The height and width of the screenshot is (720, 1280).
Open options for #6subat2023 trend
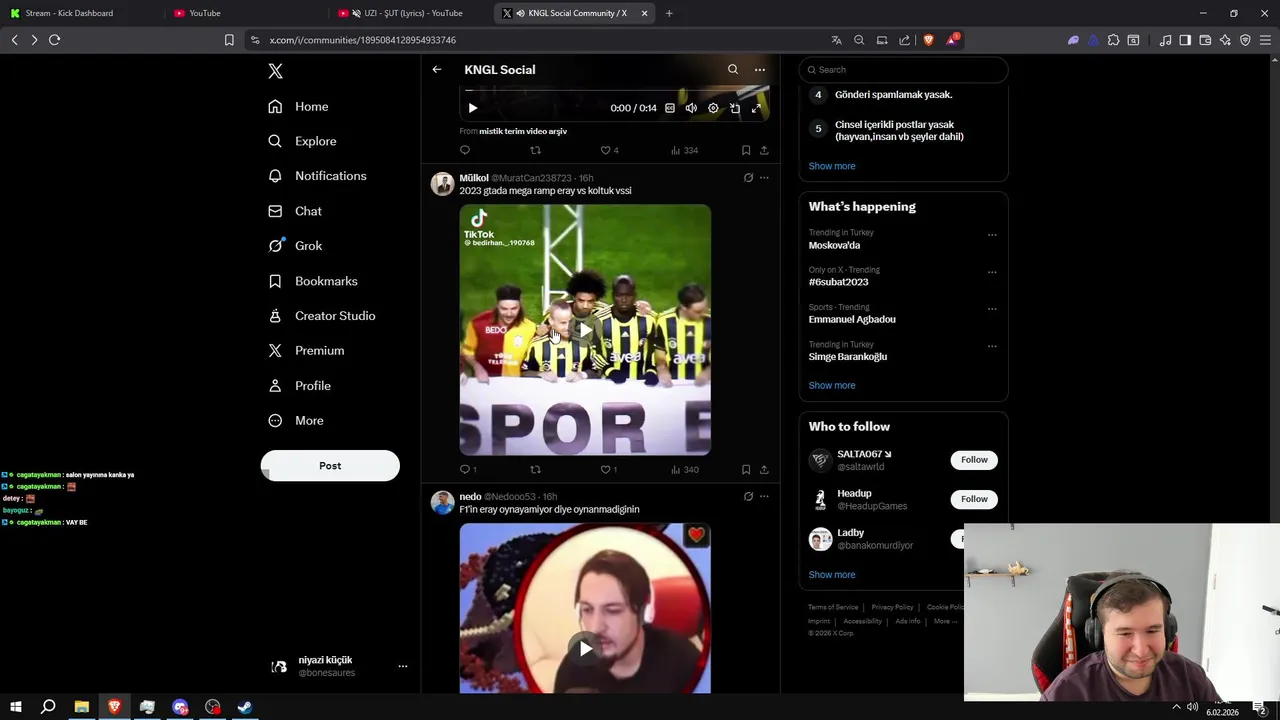[992, 272]
